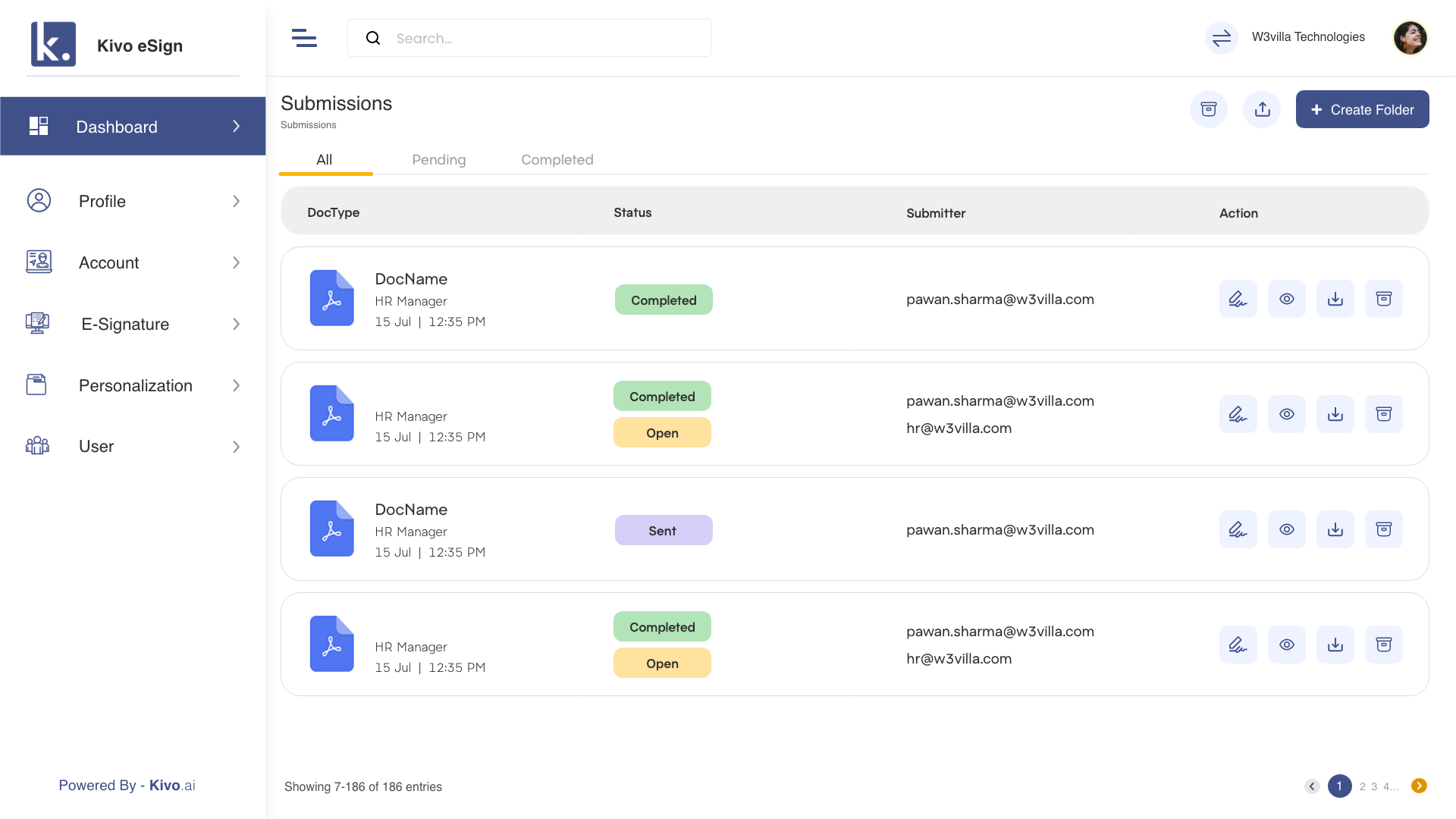
Task: Click the Create Folder button
Action: tap(1362, 109)
